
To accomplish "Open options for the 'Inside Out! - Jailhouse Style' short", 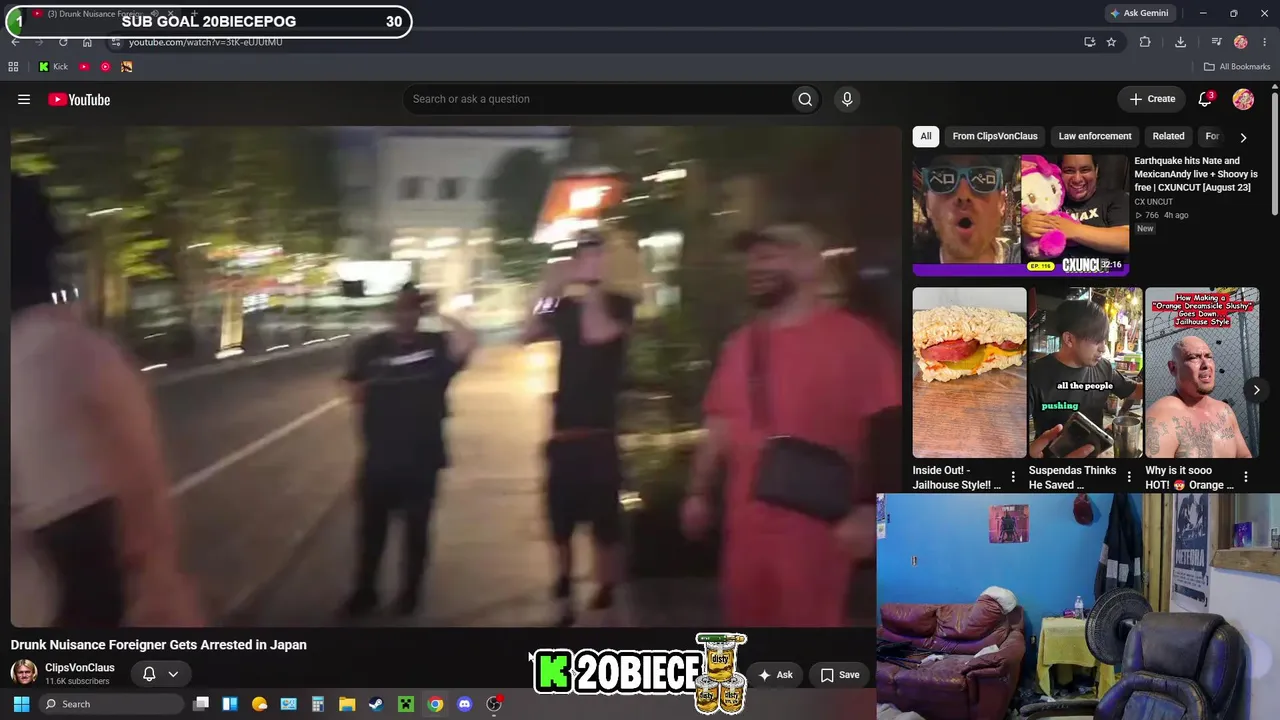I will [x=1013, y=477].
